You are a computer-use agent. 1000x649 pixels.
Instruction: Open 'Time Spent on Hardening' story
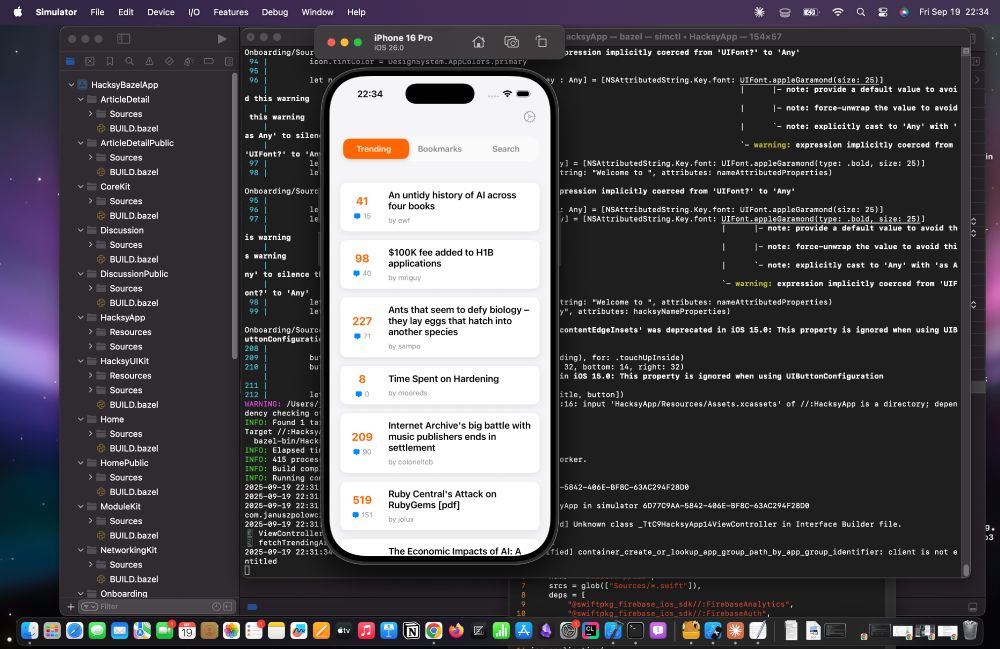tap(440, 384)
